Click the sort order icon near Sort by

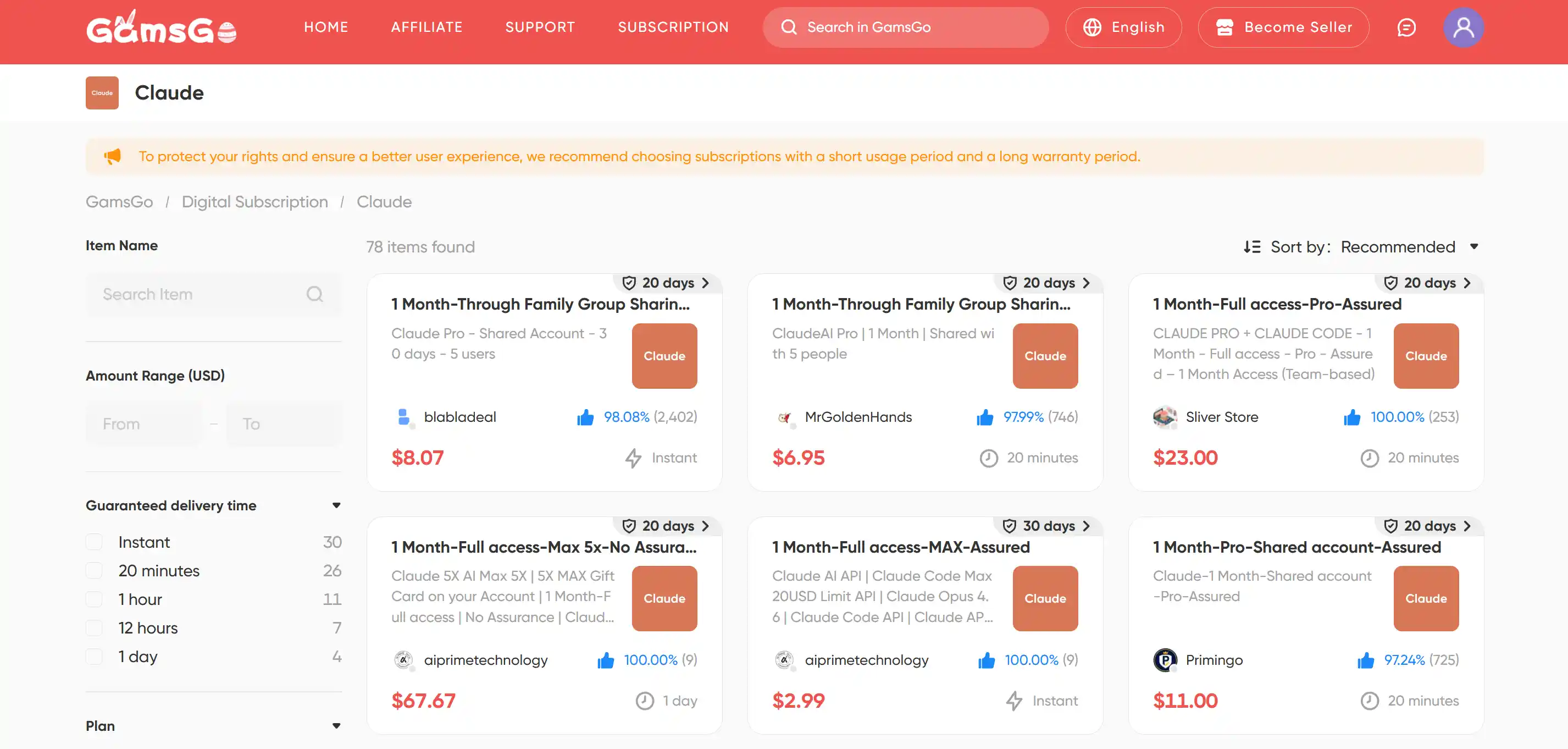(1251, 246)
